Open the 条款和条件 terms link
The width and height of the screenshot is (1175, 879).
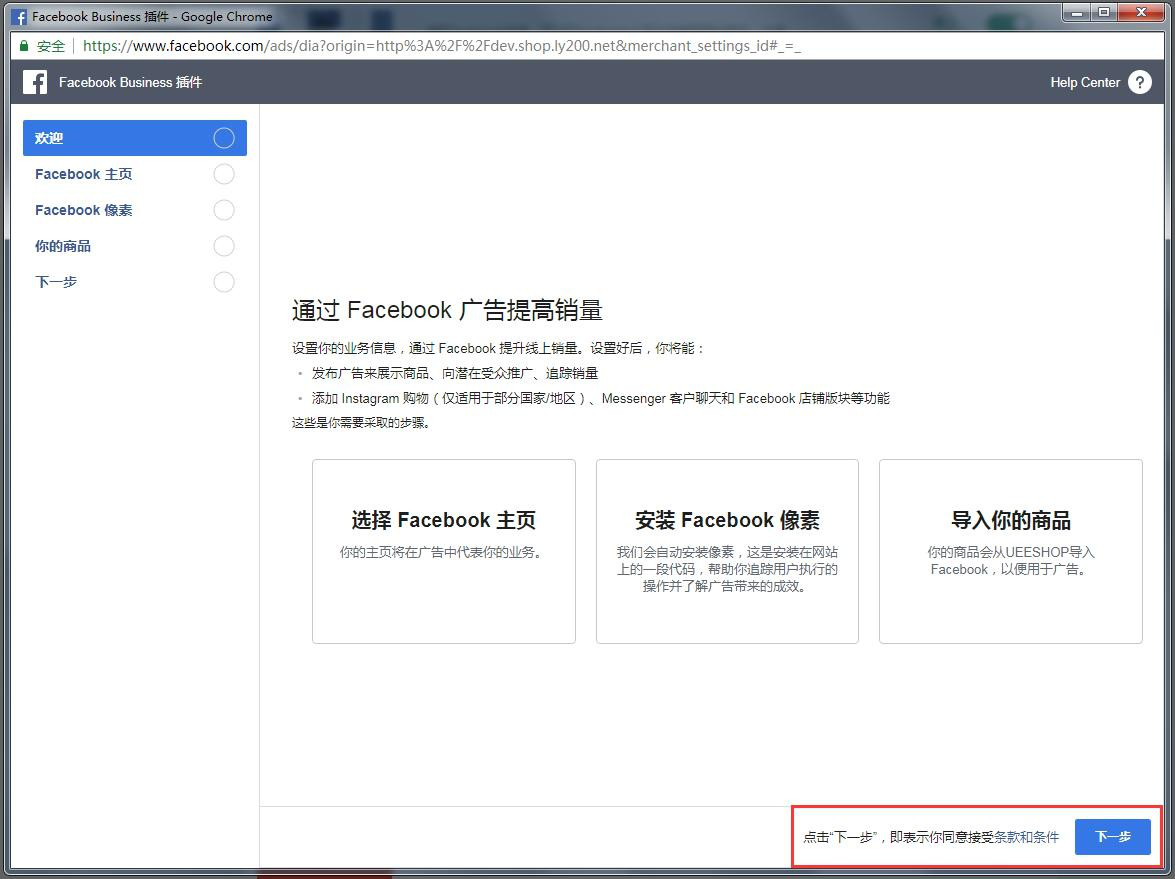point(1026,837)
